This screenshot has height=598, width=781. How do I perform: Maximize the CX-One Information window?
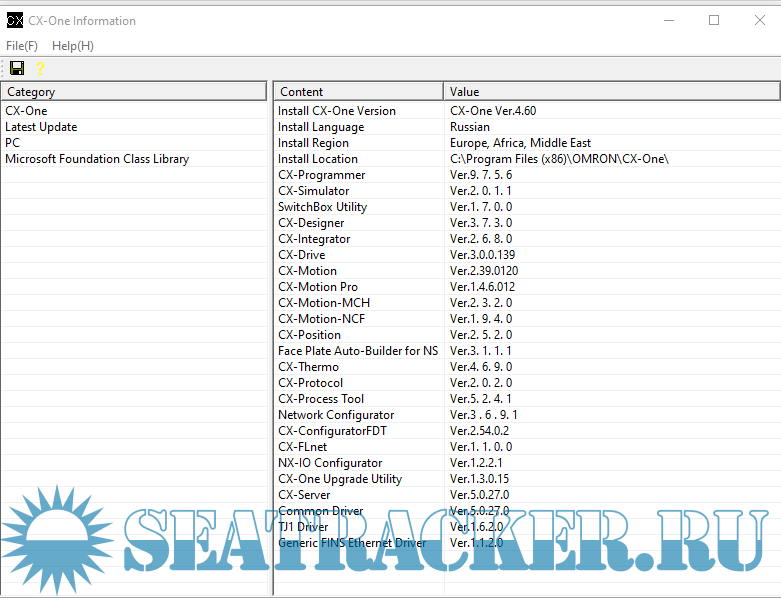point(714,20)
